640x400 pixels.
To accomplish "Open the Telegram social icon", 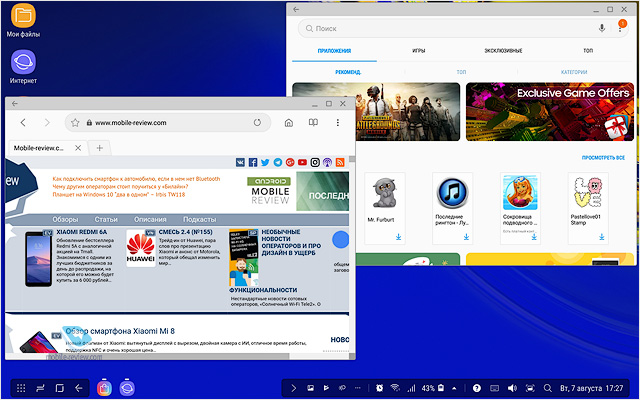I will (278, 162).
